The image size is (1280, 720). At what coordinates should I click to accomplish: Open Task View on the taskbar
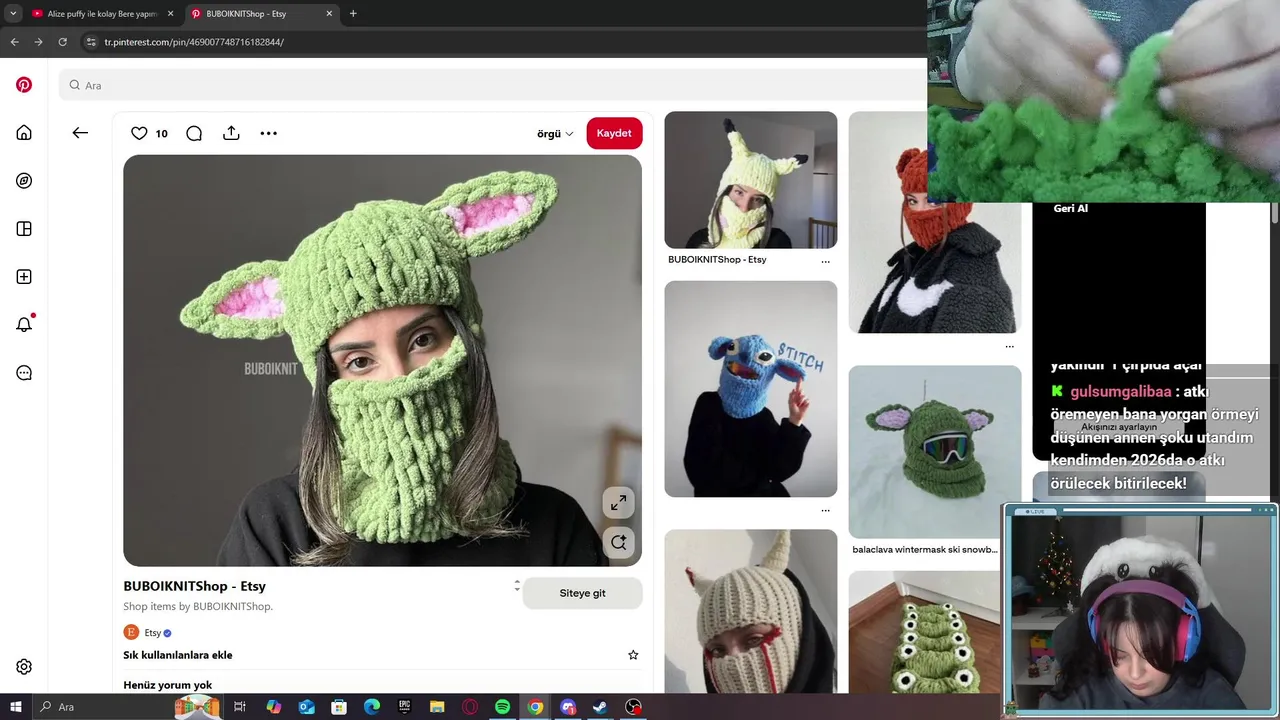point(240,707)
